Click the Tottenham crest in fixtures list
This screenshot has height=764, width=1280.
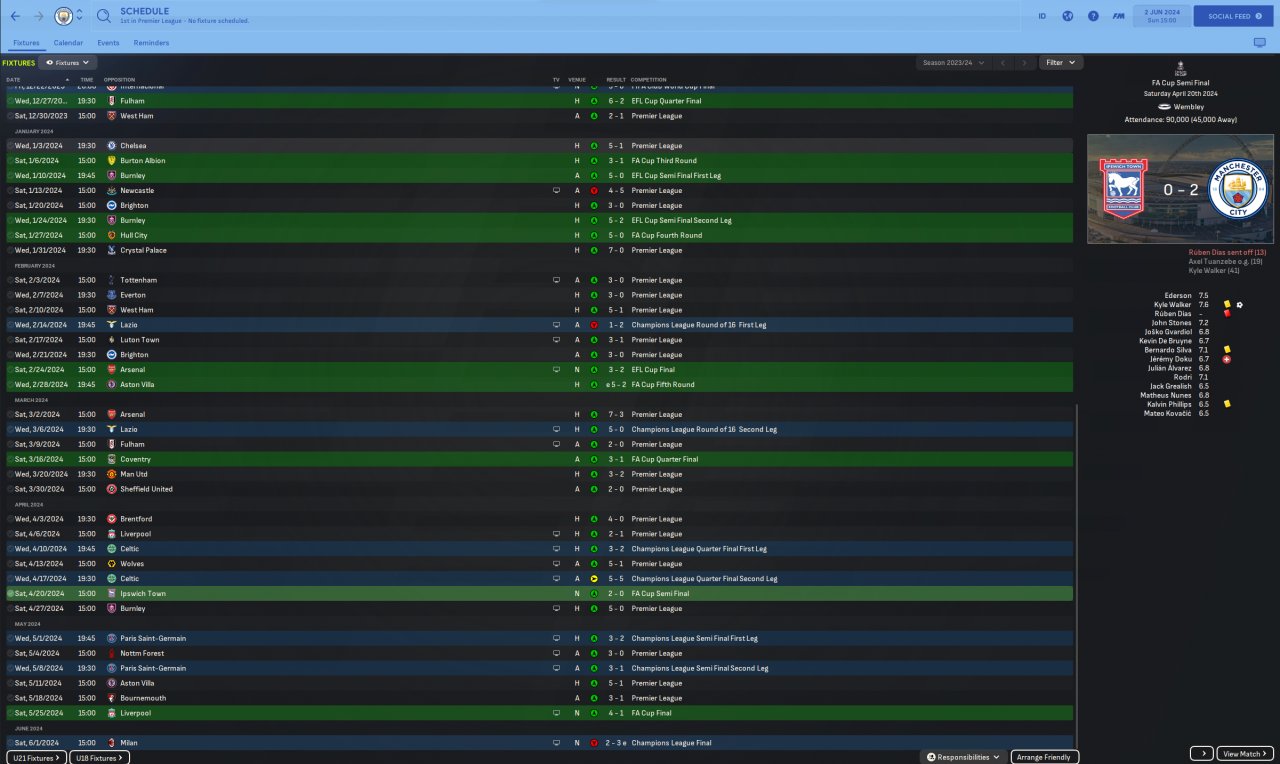112,280
